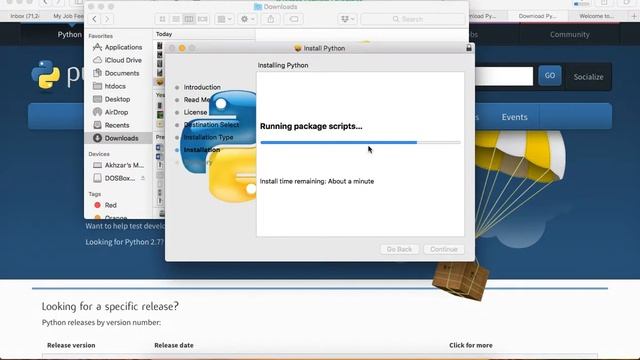Click the Finder Edit Tags toolbar button
640x360 pixels.
coord(293,19)
